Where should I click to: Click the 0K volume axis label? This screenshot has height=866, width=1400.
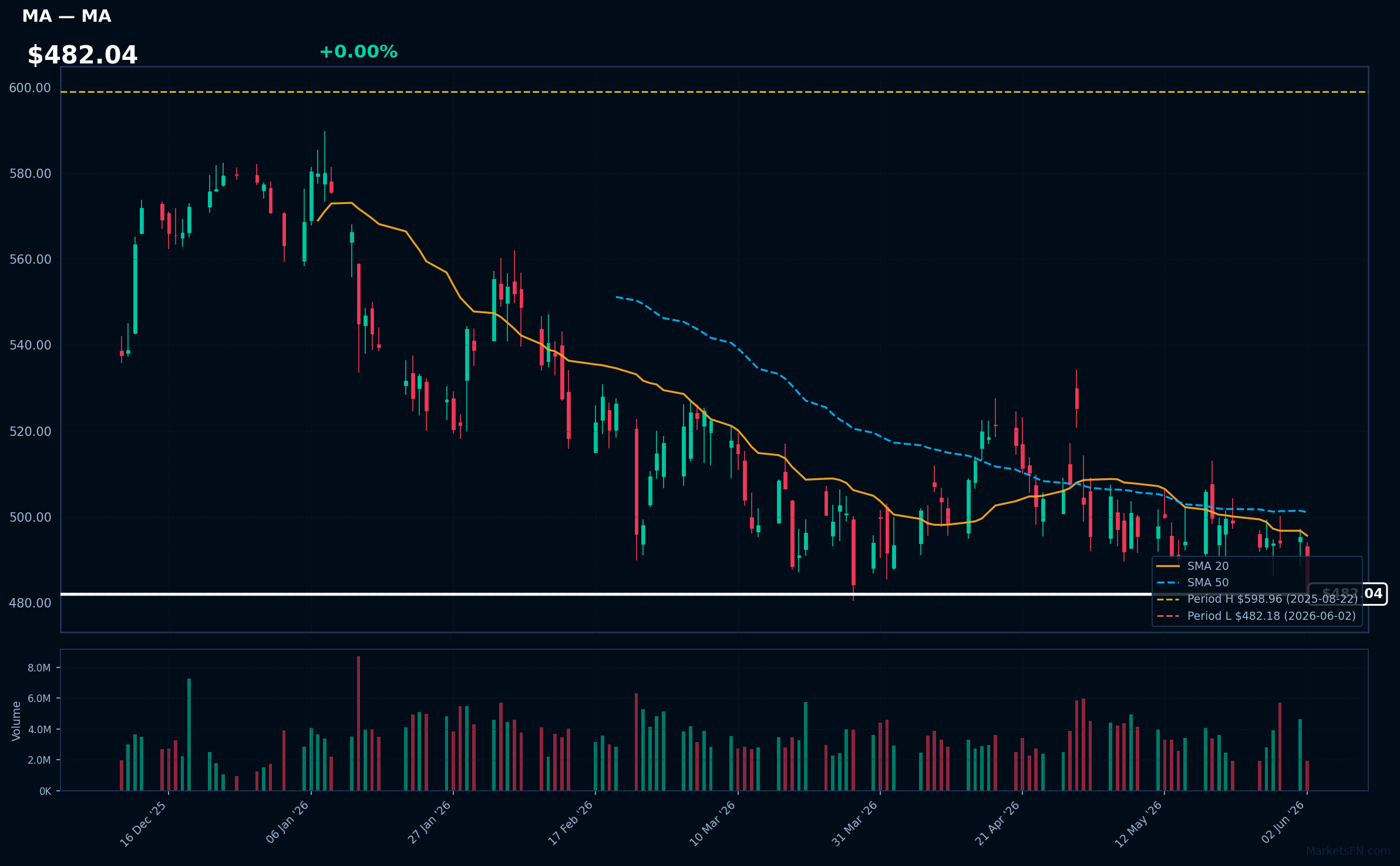(45, 791)
